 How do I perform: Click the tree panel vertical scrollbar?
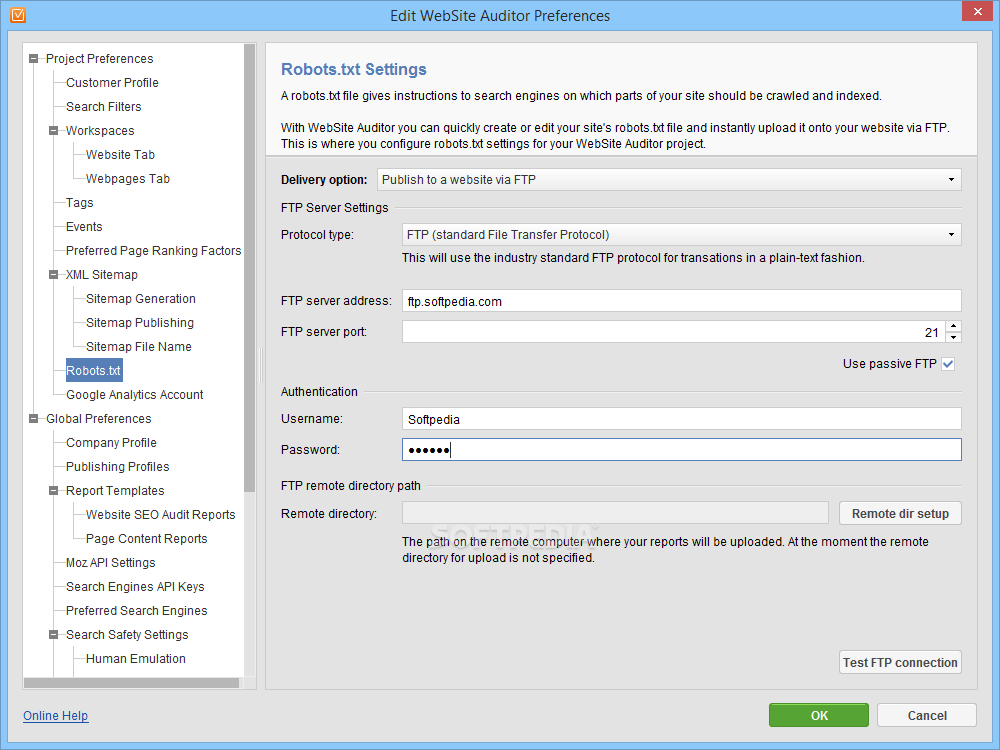[249, 300]
